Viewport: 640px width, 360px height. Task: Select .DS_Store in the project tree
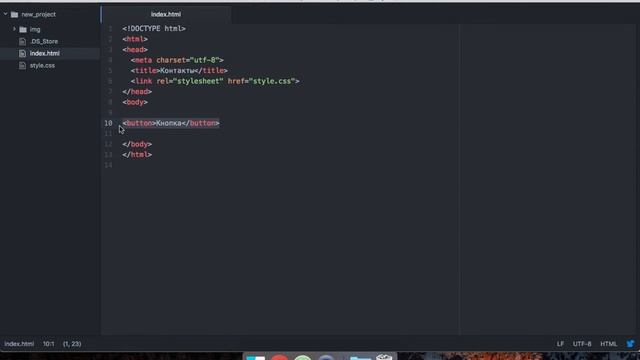[44, 42]
